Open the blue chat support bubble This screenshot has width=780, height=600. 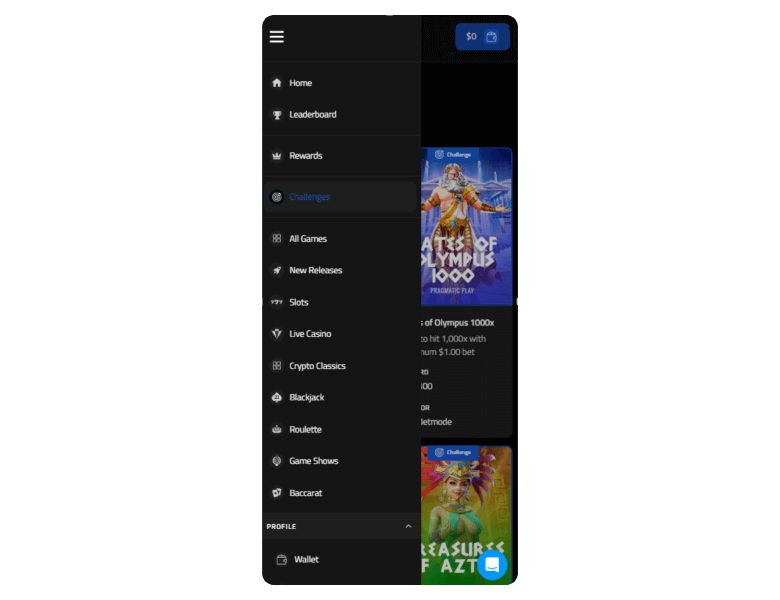(492, 565)
